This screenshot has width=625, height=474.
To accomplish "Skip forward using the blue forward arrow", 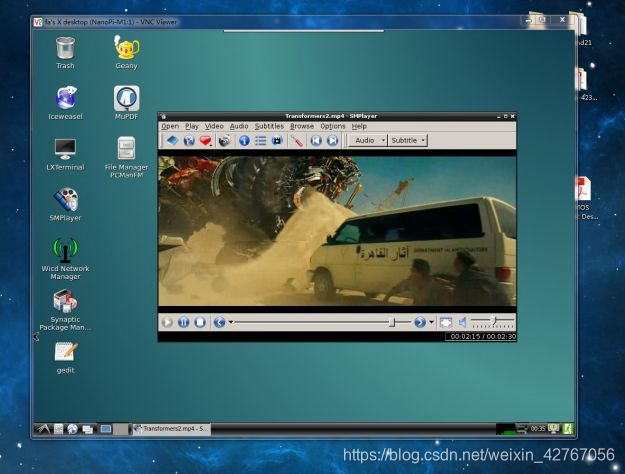I will [x=420, y=322].
